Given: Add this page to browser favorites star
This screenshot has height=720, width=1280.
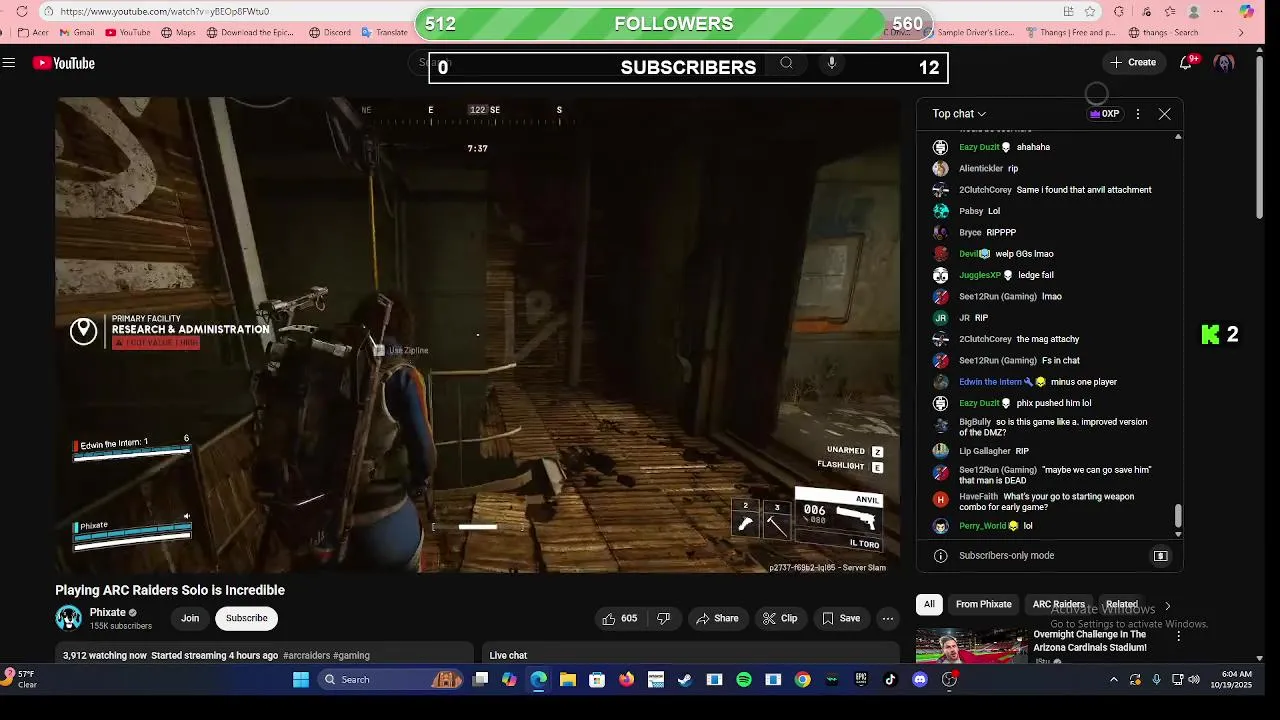Looking at the screenshot, I should coord(1090,12).
